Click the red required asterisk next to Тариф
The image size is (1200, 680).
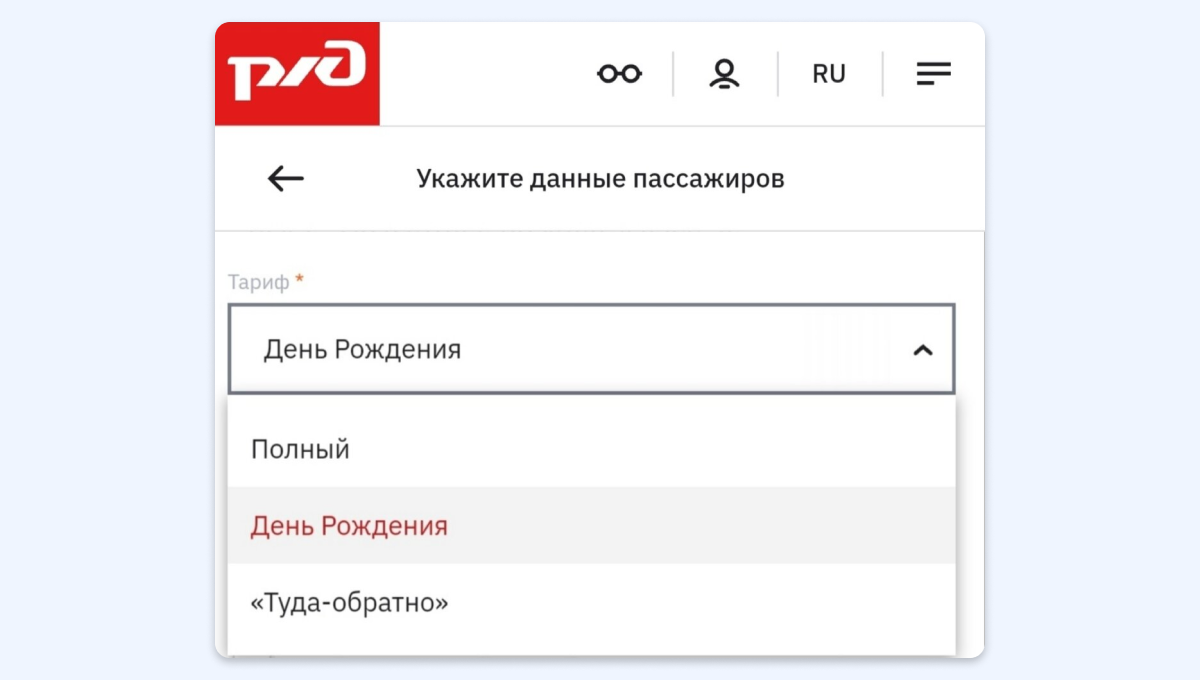coord(299,281)
